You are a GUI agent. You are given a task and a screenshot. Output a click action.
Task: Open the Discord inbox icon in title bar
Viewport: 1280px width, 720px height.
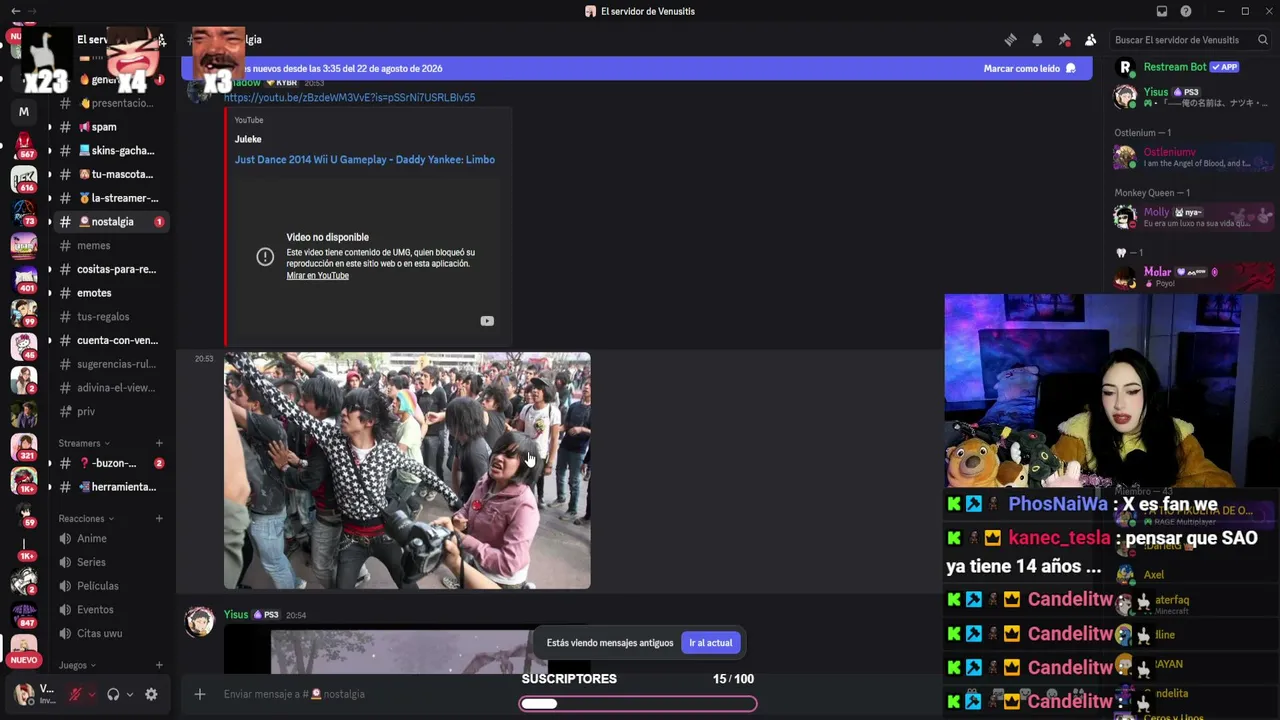point(1162,11)
